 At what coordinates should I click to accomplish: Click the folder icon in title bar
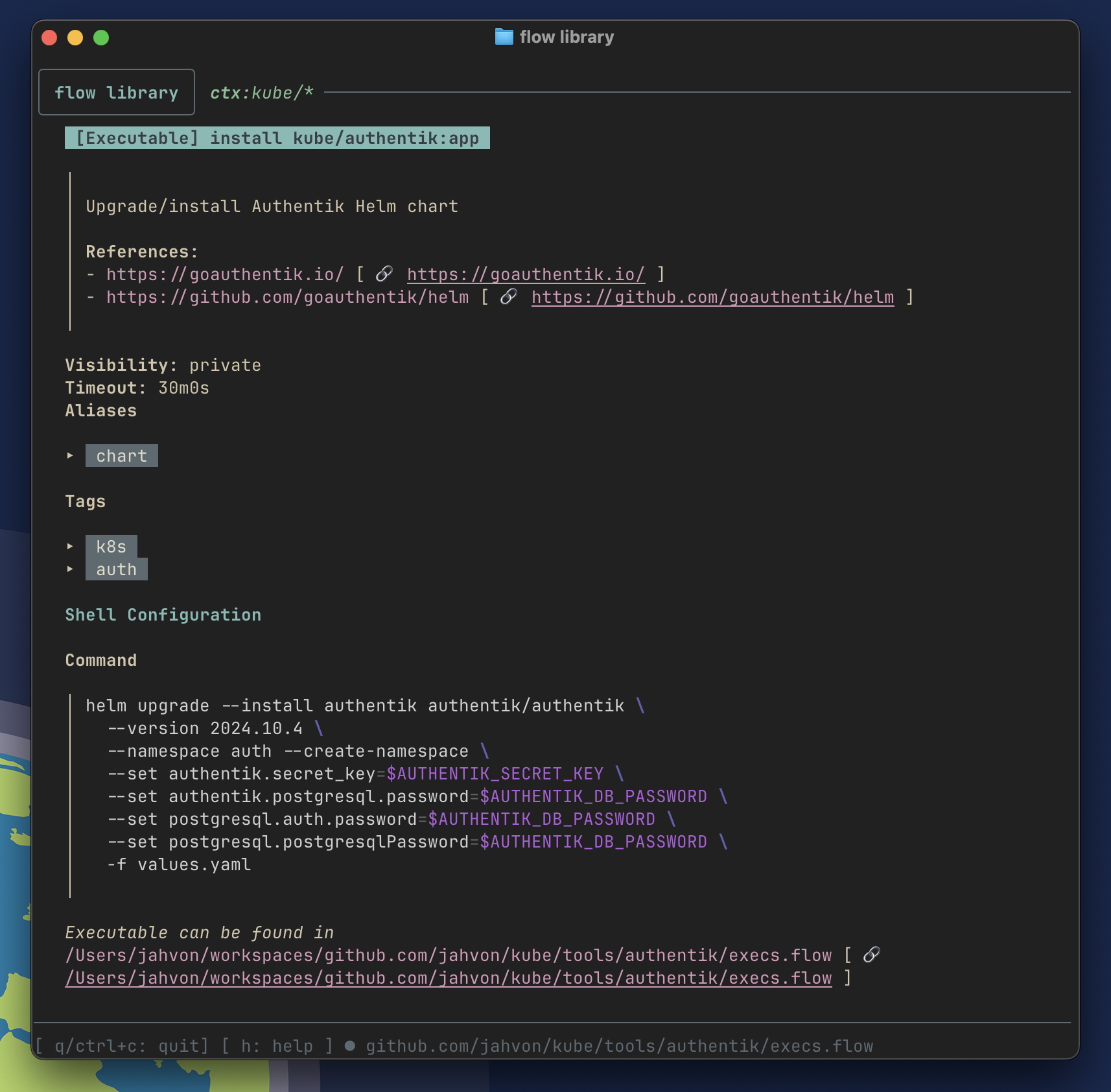pyautogui.click(x=504, y=37)
